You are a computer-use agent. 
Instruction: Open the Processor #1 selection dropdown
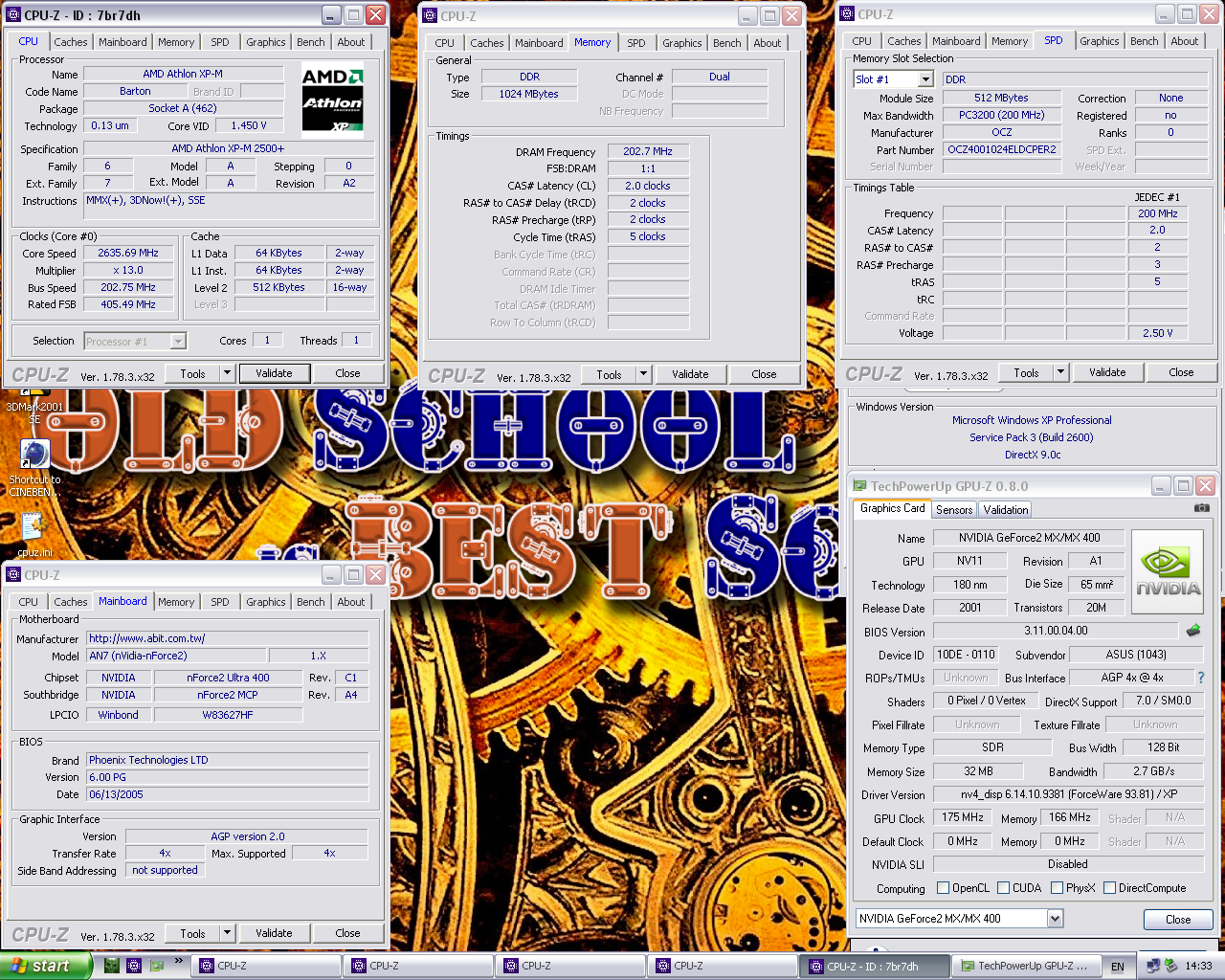click(177, 341)
